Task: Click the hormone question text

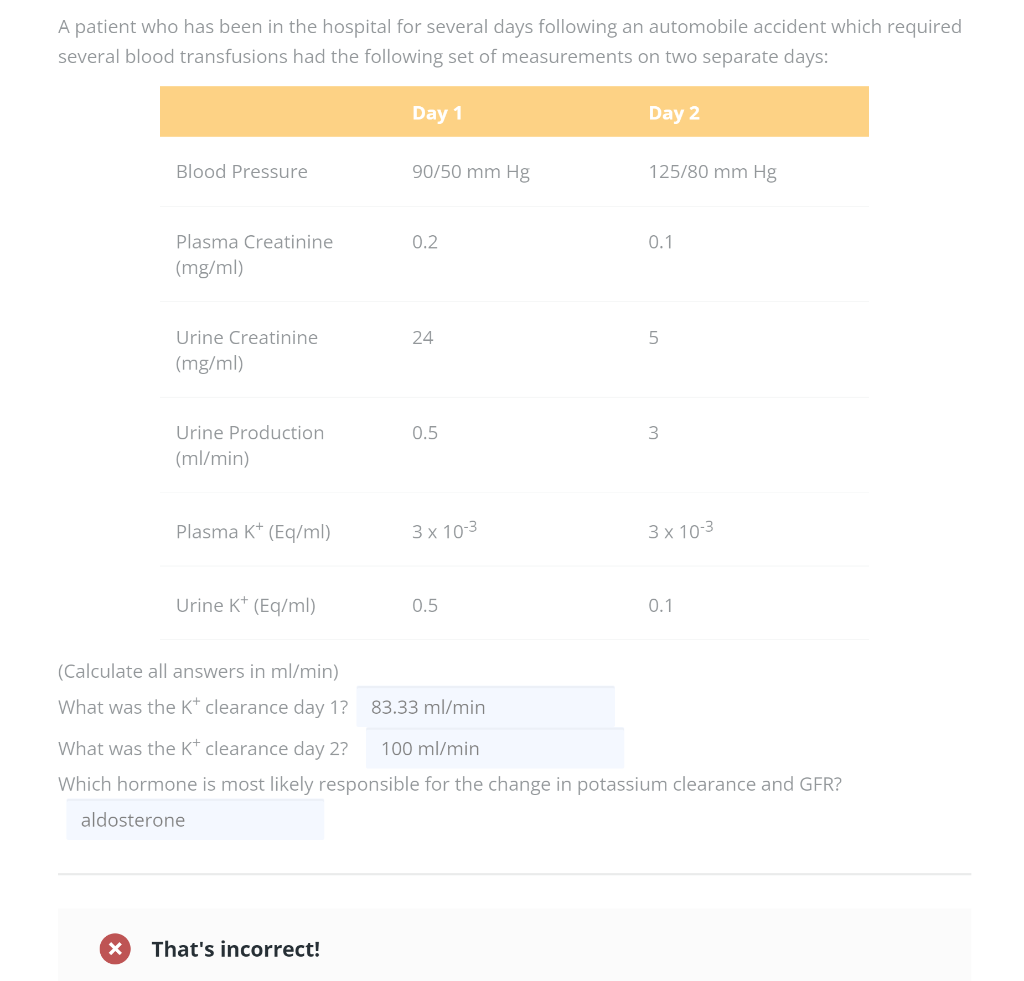Action: click(x=450, y=784)
